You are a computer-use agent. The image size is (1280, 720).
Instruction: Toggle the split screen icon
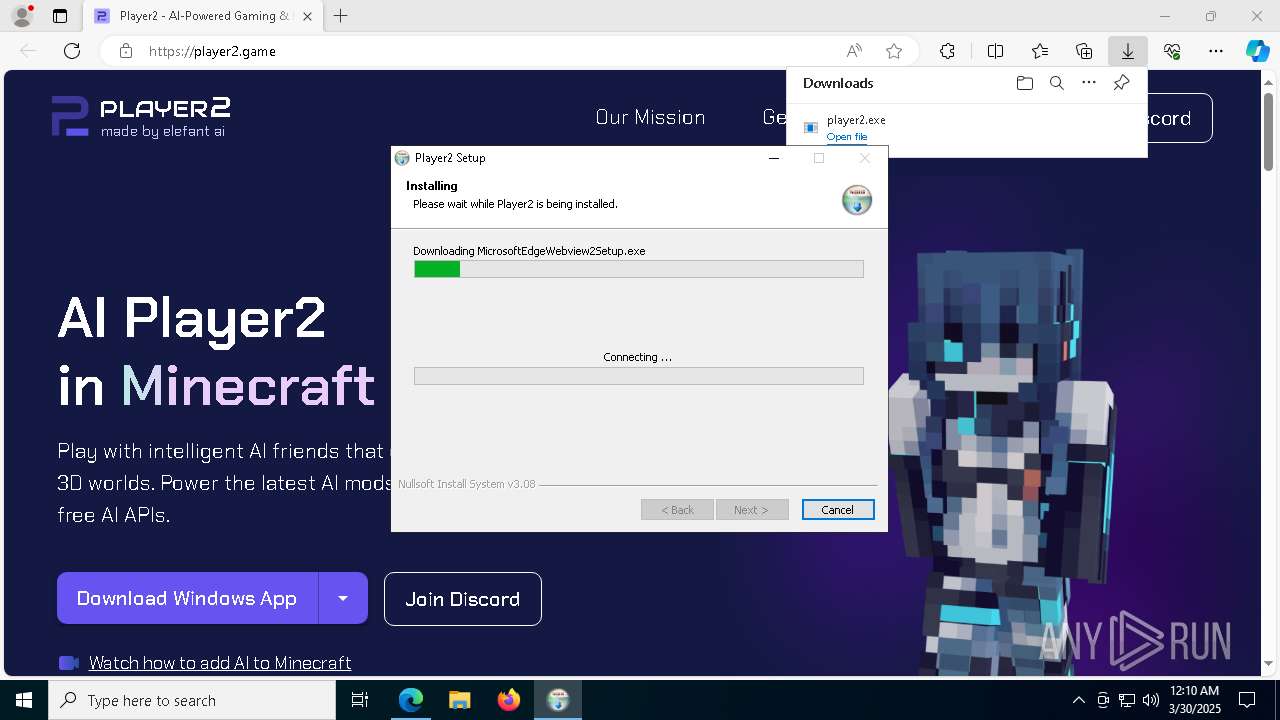[x=995, y=51]
